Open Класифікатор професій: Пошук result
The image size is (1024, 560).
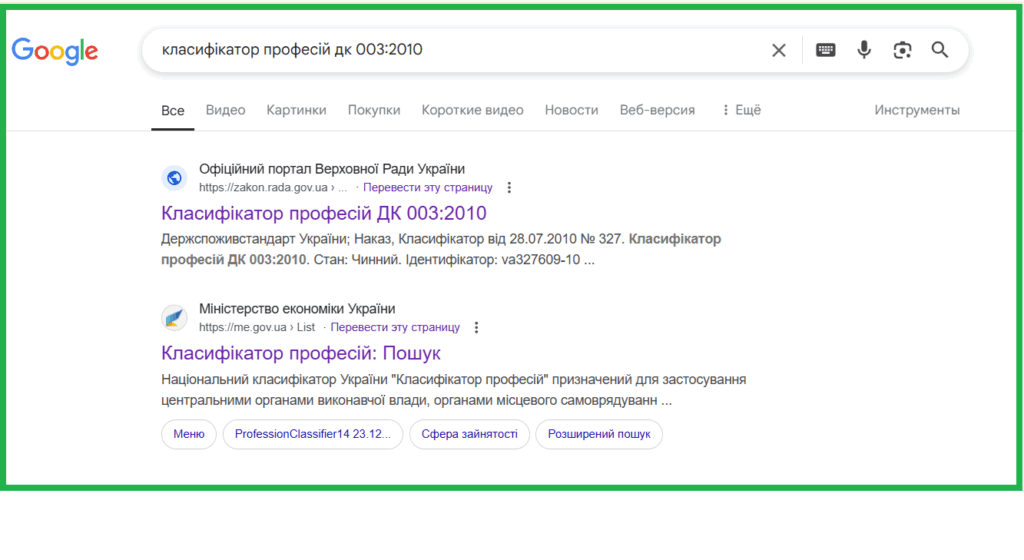(301, 352)
